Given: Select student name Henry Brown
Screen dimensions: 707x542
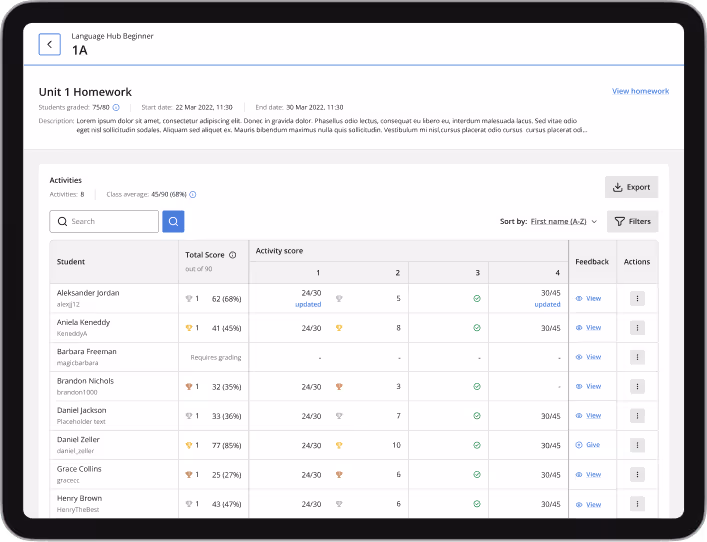Looking at the screenshot, I should 79,498.
